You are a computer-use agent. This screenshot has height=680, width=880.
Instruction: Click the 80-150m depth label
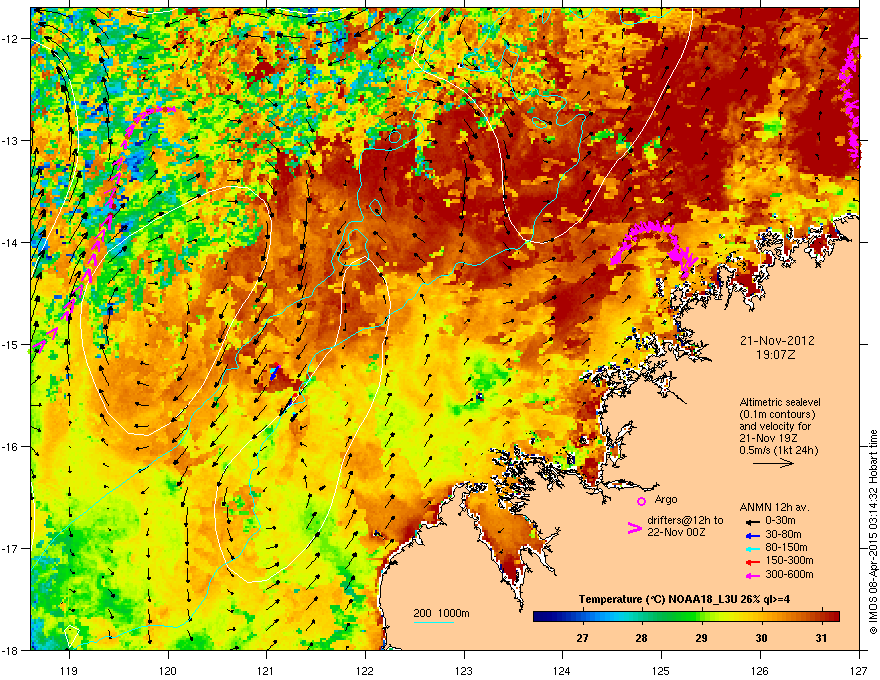click(786, 547)
